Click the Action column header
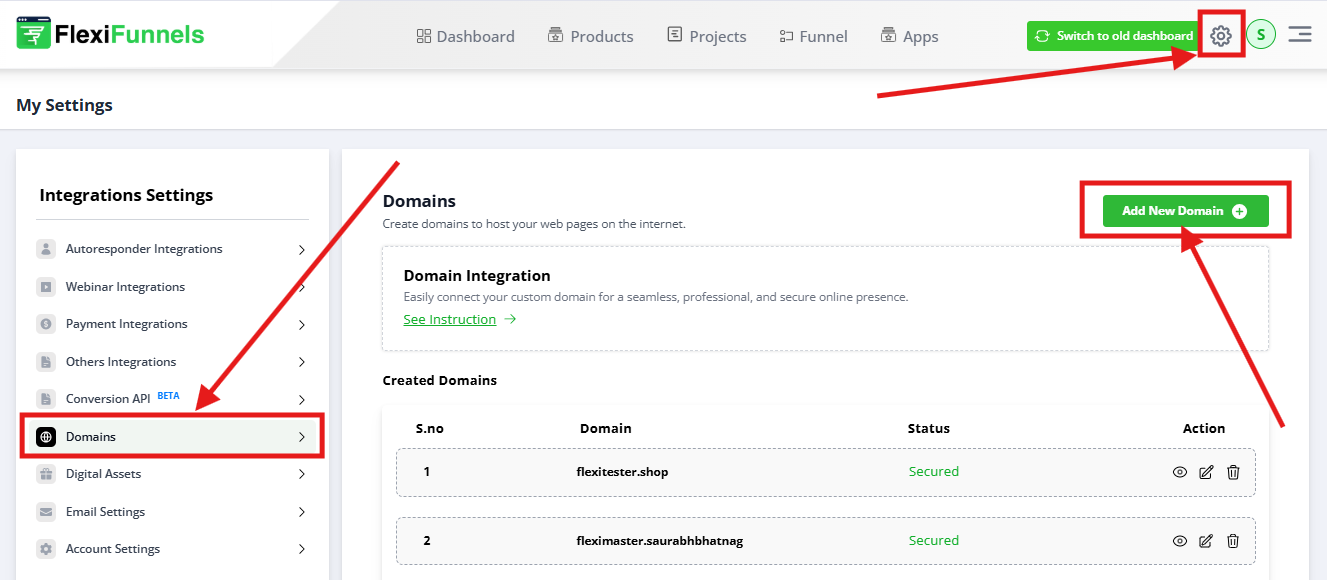1327x580 pixels. (x=1204, y=428)
